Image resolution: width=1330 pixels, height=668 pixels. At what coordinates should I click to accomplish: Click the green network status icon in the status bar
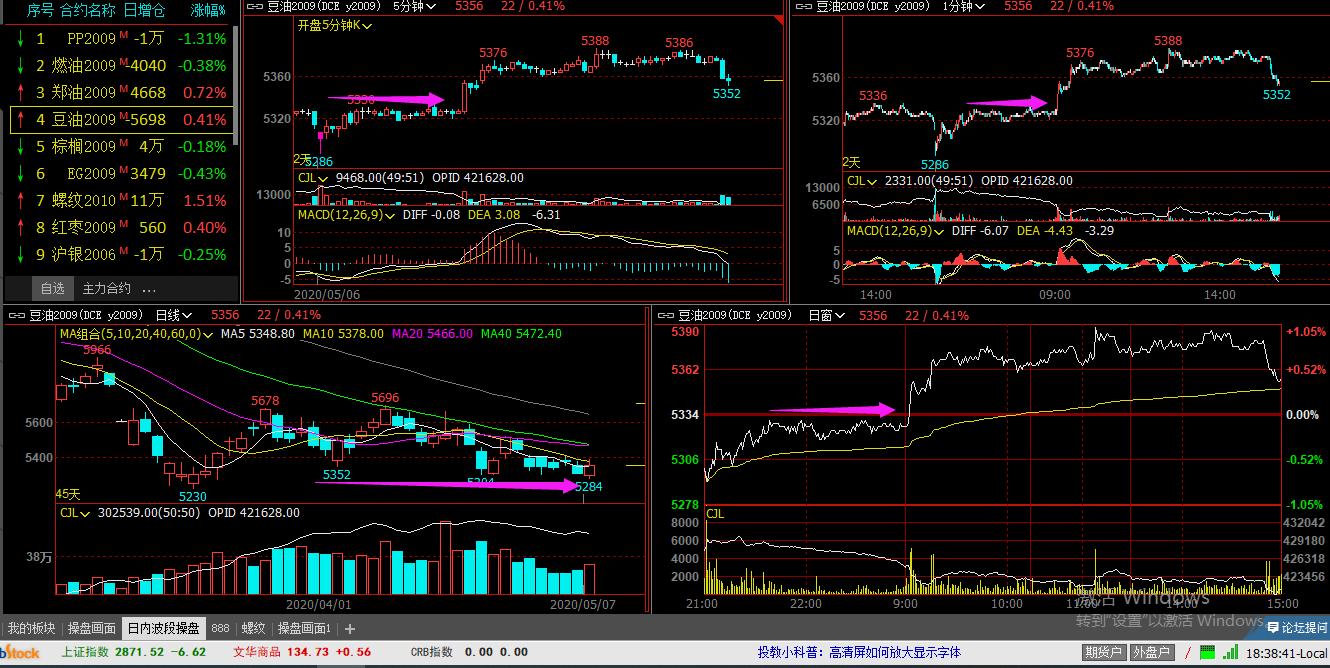click(x=1207, y=653)
